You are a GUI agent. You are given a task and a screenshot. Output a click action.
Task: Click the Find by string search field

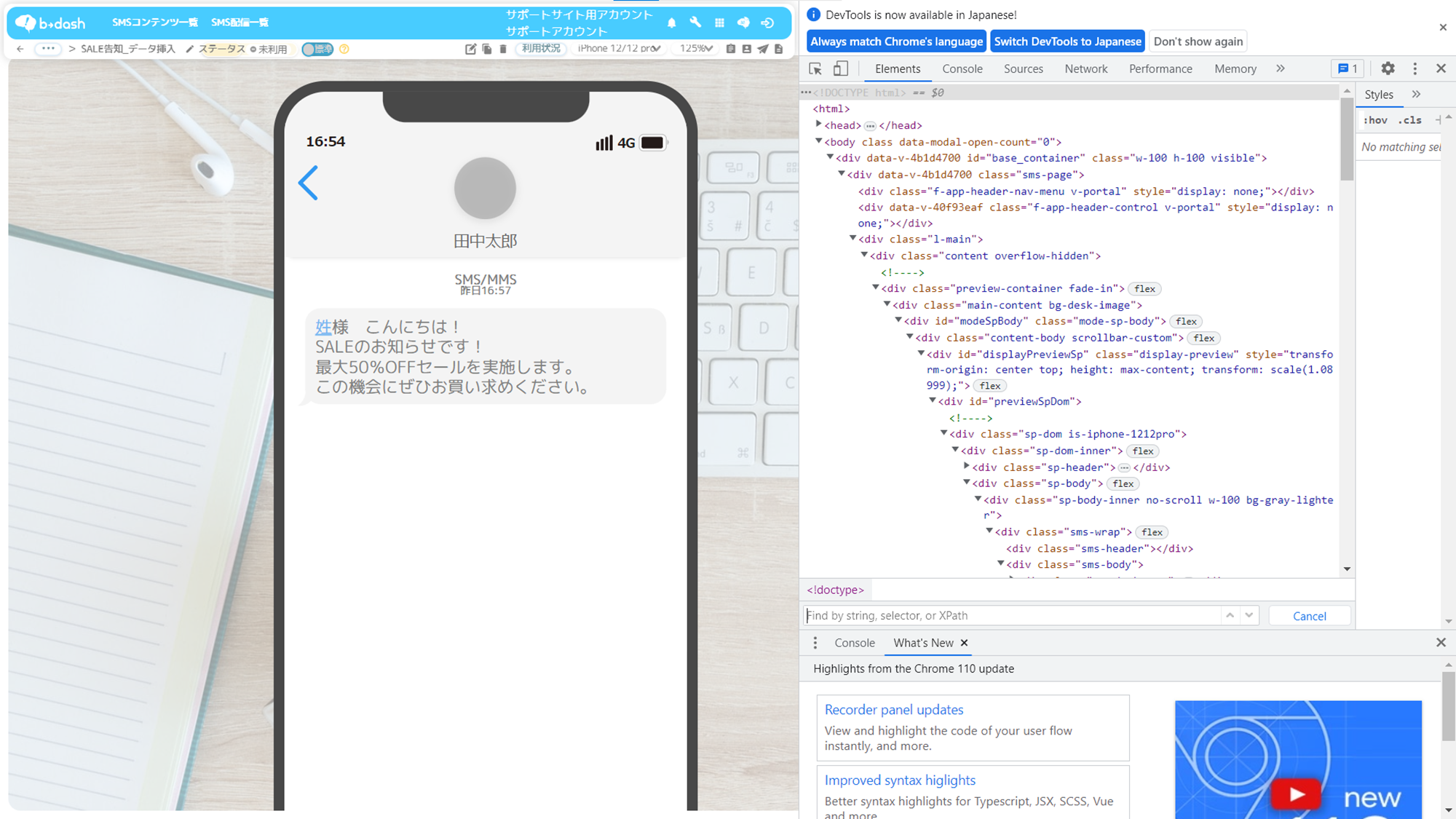pos(1012,616)
